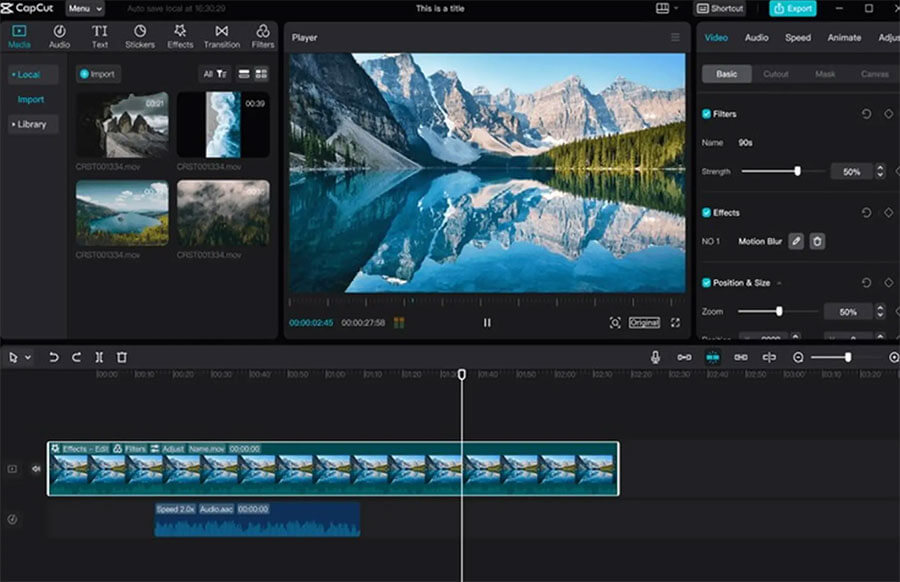Image resolution: width=900 pixels, height=582 pixels.
Task: Select the rocky mountain cave clip thumbnail
Action: [x=122, y=125]
